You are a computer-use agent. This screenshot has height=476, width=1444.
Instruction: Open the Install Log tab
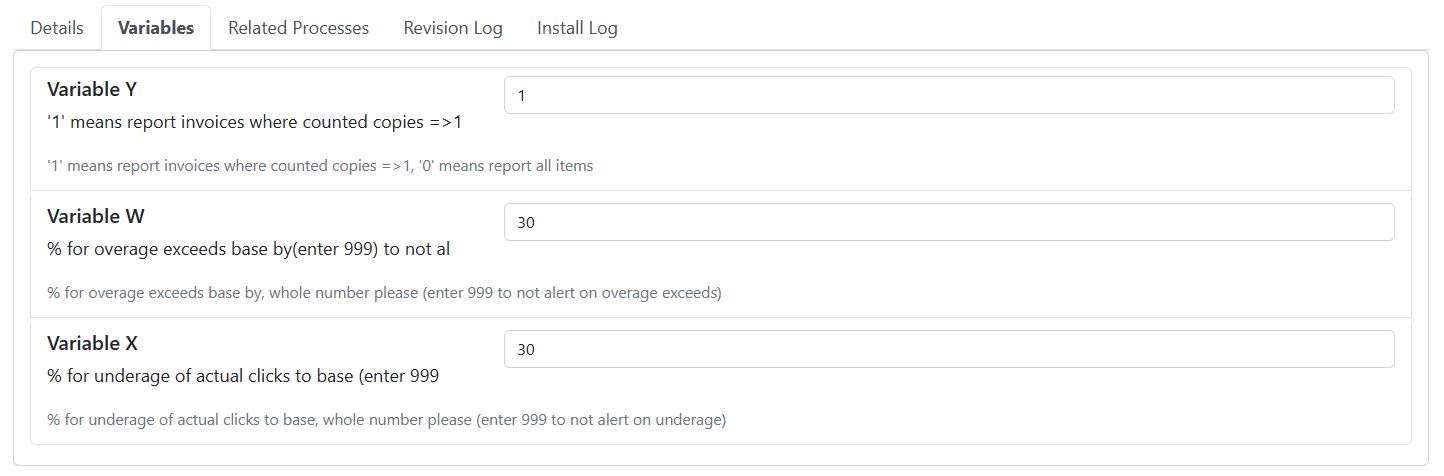click(577, 28)
